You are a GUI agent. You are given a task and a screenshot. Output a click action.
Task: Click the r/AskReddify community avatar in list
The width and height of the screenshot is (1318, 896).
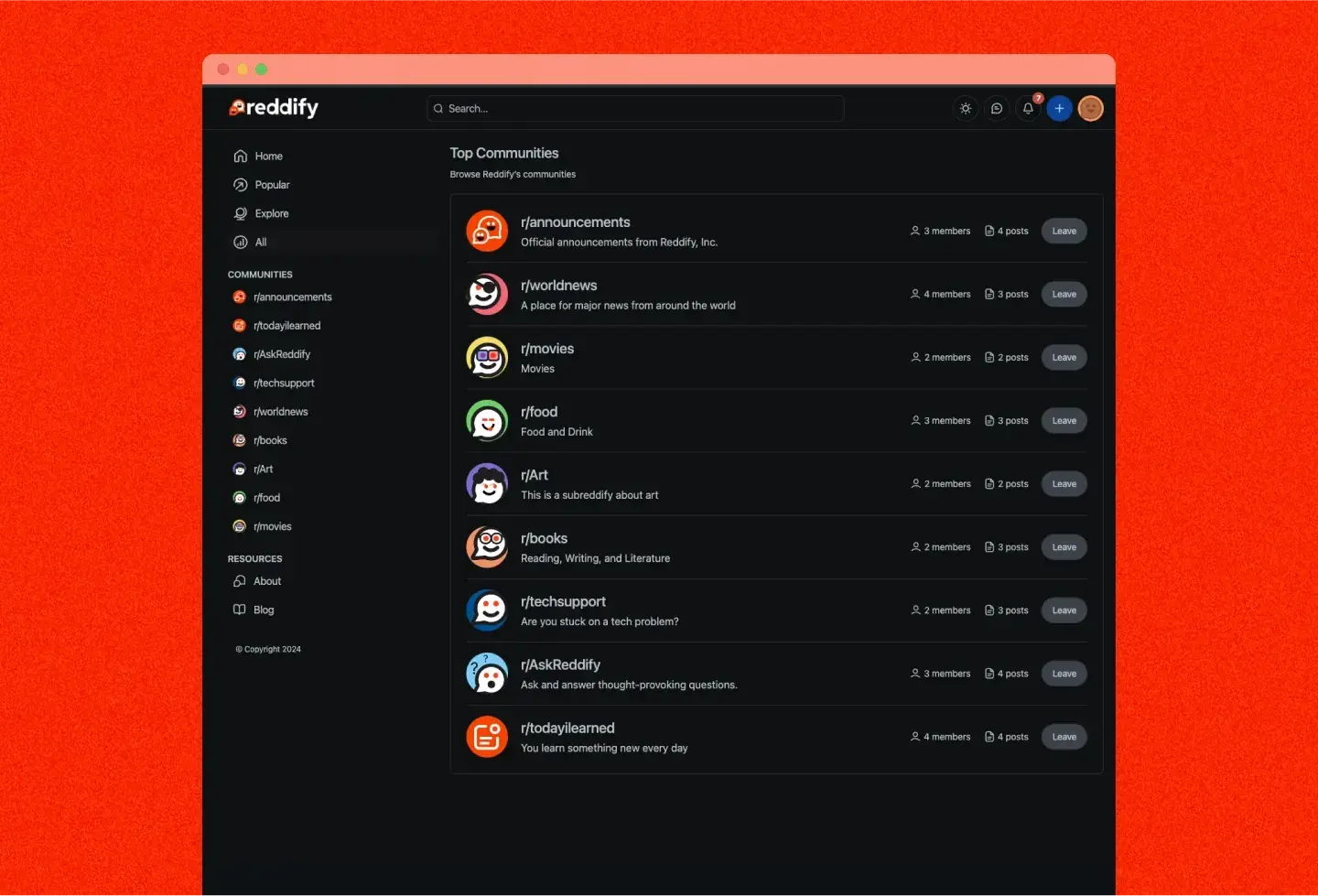487,673
